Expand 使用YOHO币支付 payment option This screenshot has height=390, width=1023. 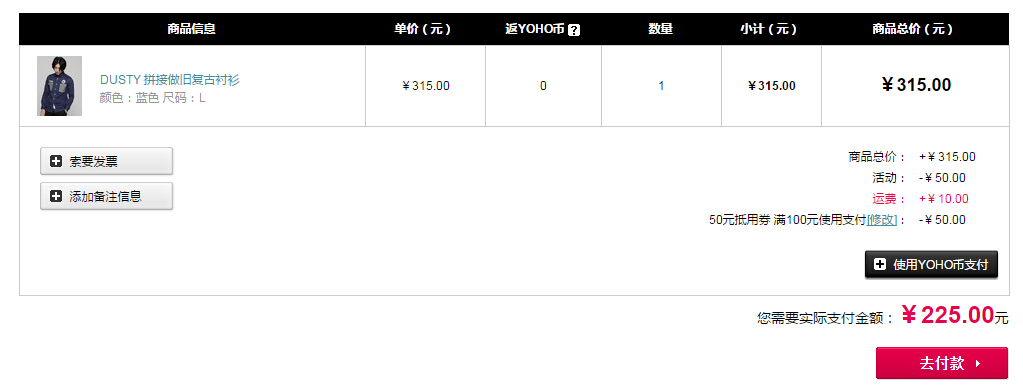(932, 264)
